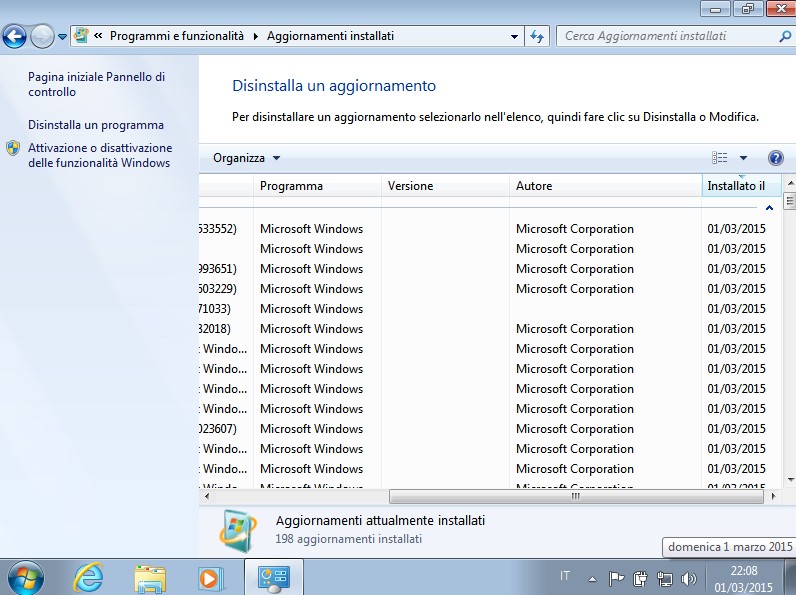Open Pagina iniziale Pannello di controllo
The image size is (796, 595).
point(96,84)
